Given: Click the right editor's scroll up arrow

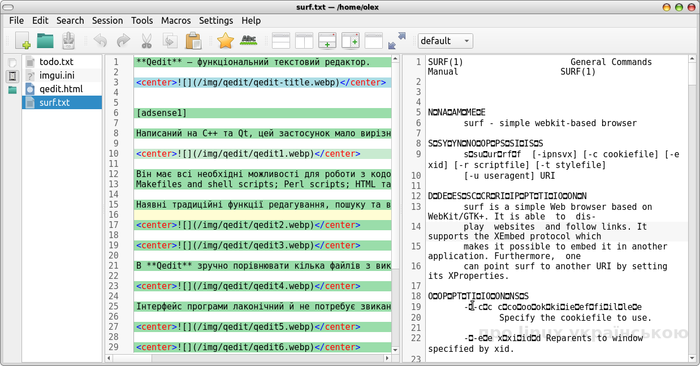Looking at the screenshot, I should [692, 59].
